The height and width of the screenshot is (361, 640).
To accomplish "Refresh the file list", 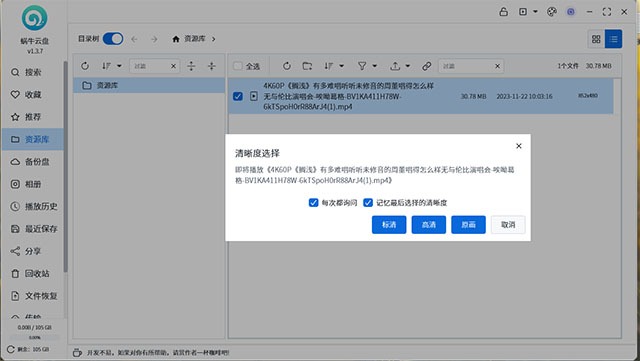I will [x=287, y=66].
